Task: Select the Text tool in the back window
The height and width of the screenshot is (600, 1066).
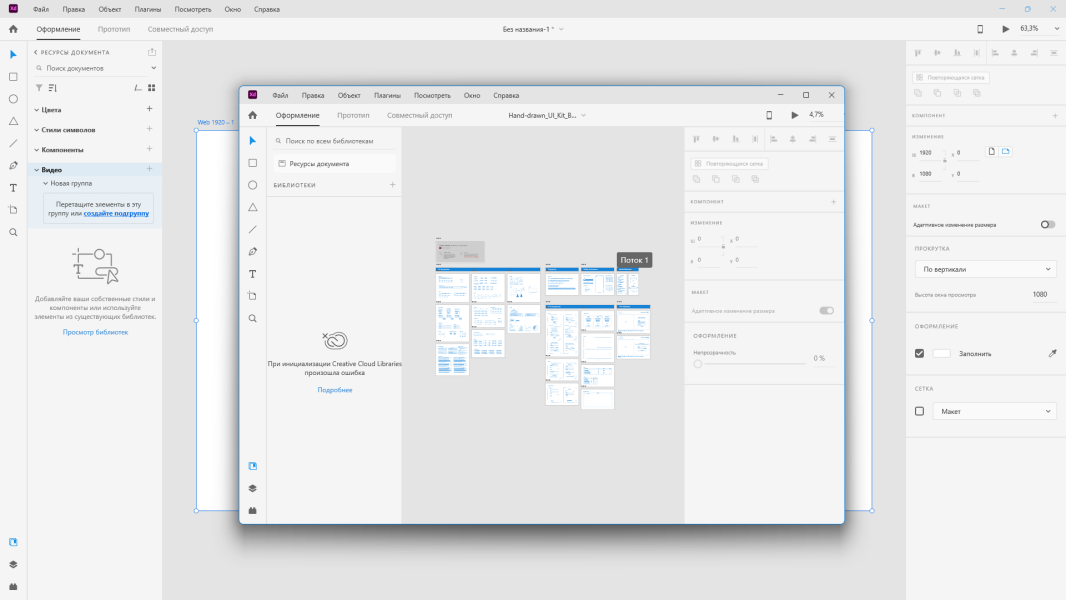Action: pos(13,188)
